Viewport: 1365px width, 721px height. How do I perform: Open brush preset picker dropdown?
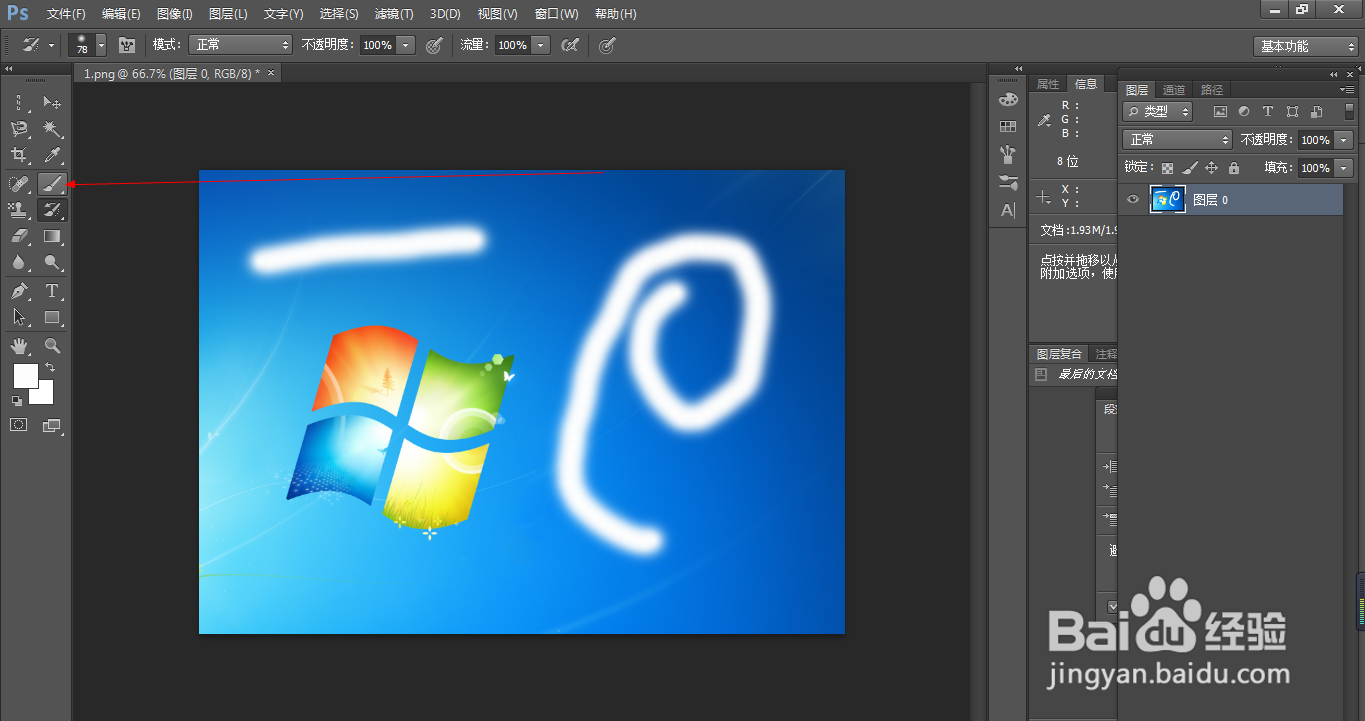100,45
